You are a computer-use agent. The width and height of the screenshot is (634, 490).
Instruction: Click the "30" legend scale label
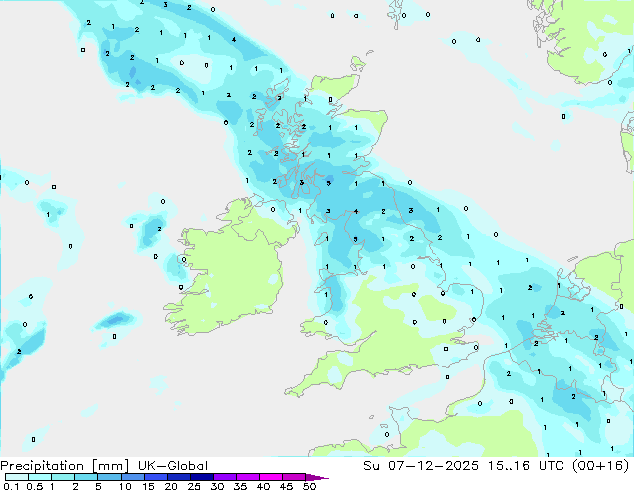(x=217, y=486)
